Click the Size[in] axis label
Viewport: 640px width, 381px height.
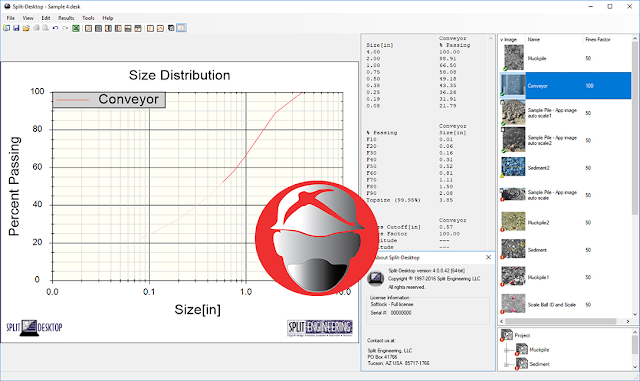pos(198,310)
